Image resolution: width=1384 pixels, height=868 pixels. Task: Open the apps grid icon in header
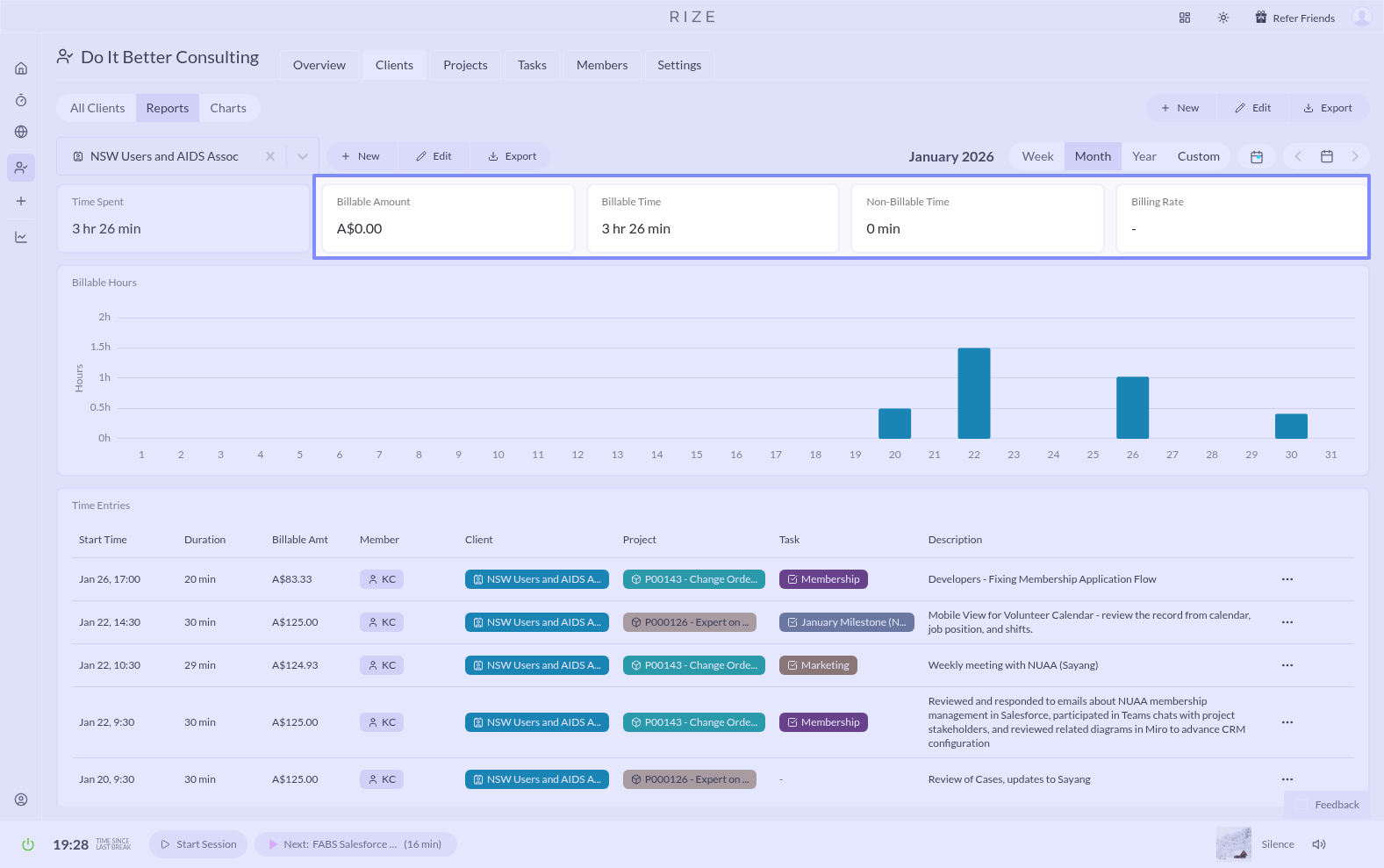pyautogui.click(x=1185, y=18)
